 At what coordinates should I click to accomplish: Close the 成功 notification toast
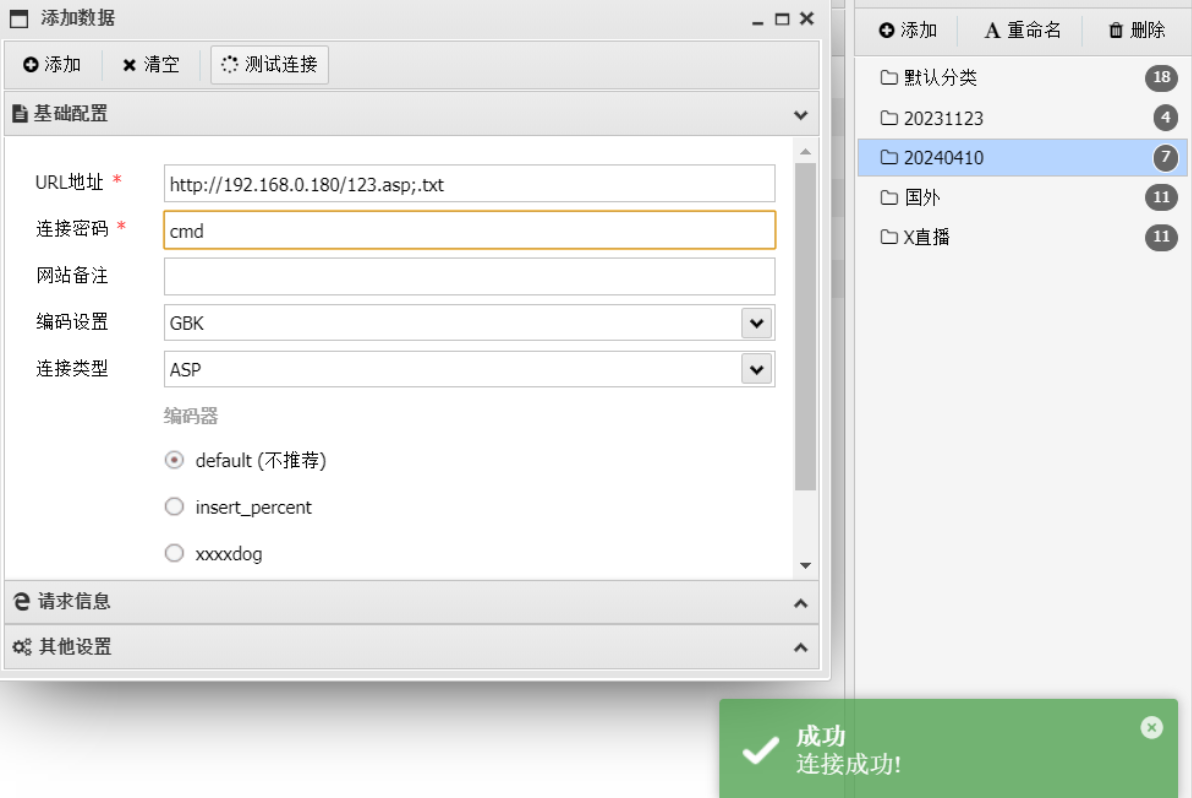point(1152,727)
